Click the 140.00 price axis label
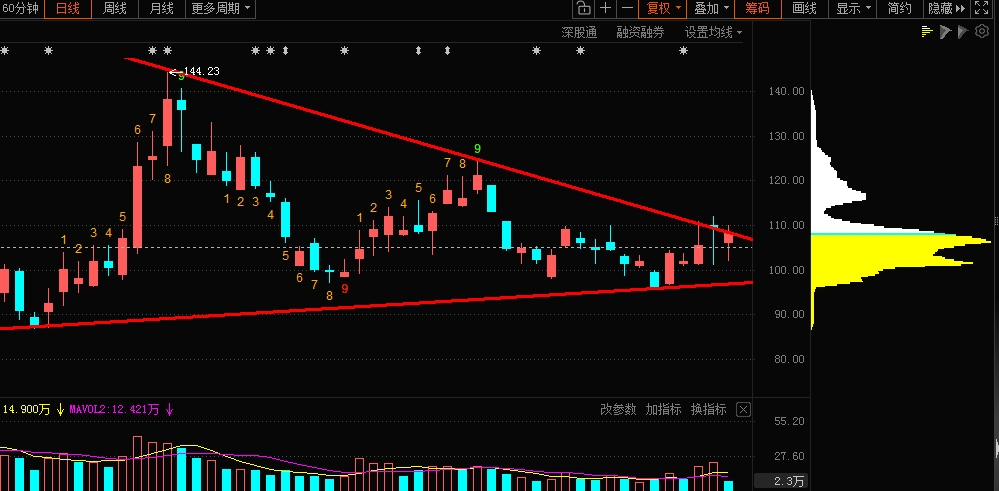Viewport: 999px width, 491px height. click(786, 91)
